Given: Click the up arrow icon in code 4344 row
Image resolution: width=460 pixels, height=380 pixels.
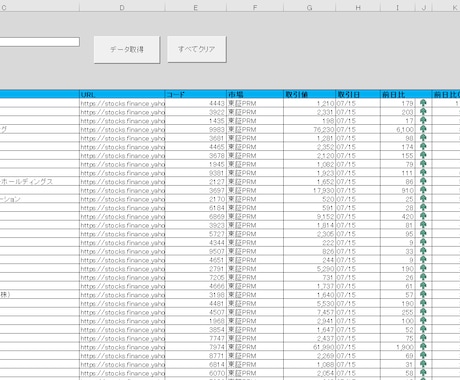Looking at the screenshot, I should click(x=423, y=242).
